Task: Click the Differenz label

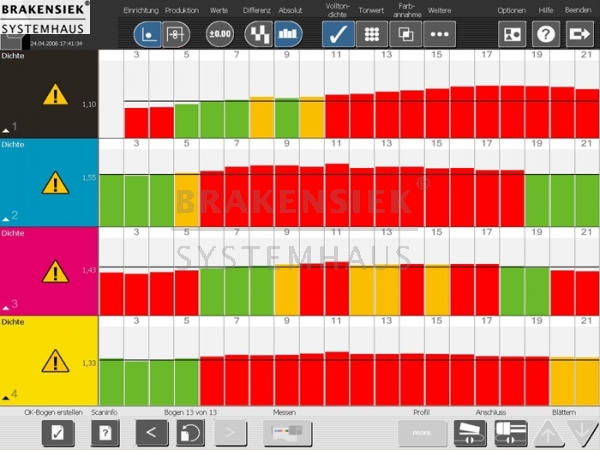Action: click(257, 10)
